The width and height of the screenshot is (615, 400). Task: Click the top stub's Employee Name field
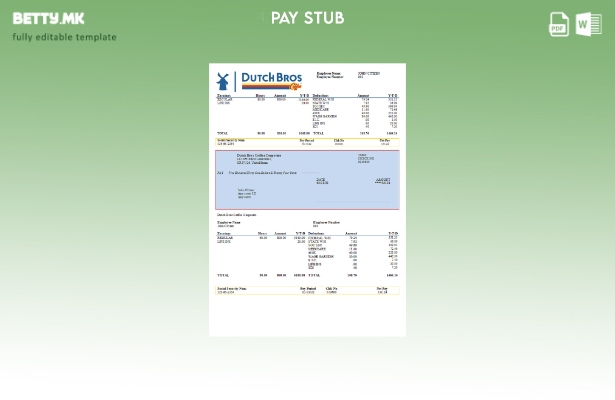[x=329, y=73]
